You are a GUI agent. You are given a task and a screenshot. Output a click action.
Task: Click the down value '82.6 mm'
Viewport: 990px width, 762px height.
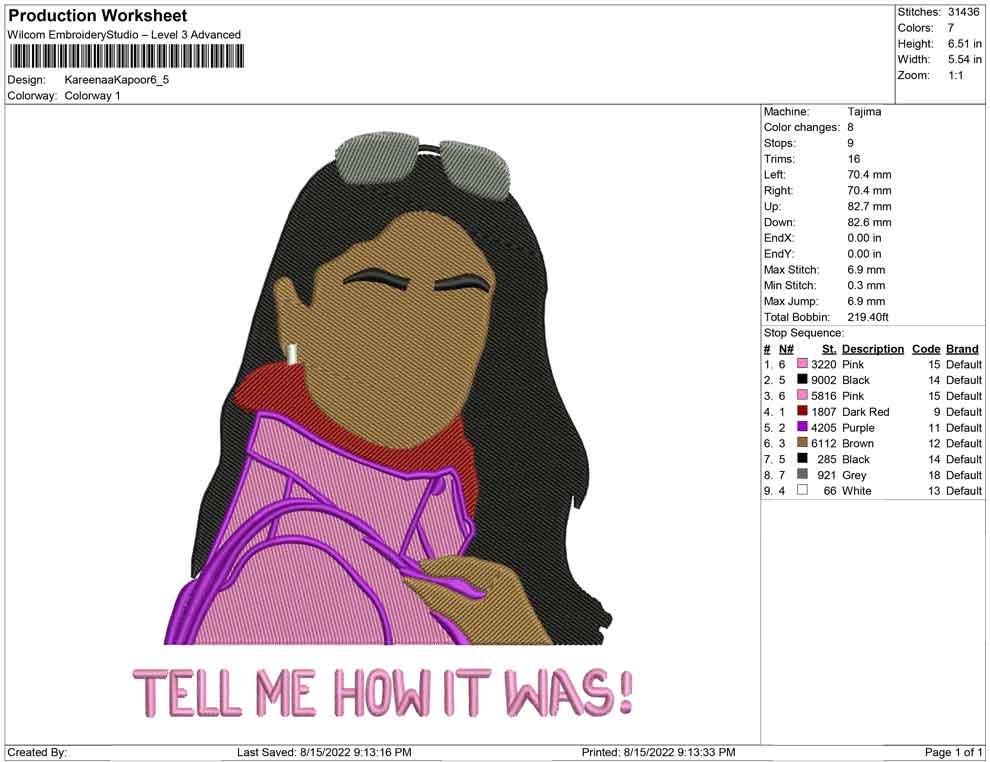pos(869,222)
